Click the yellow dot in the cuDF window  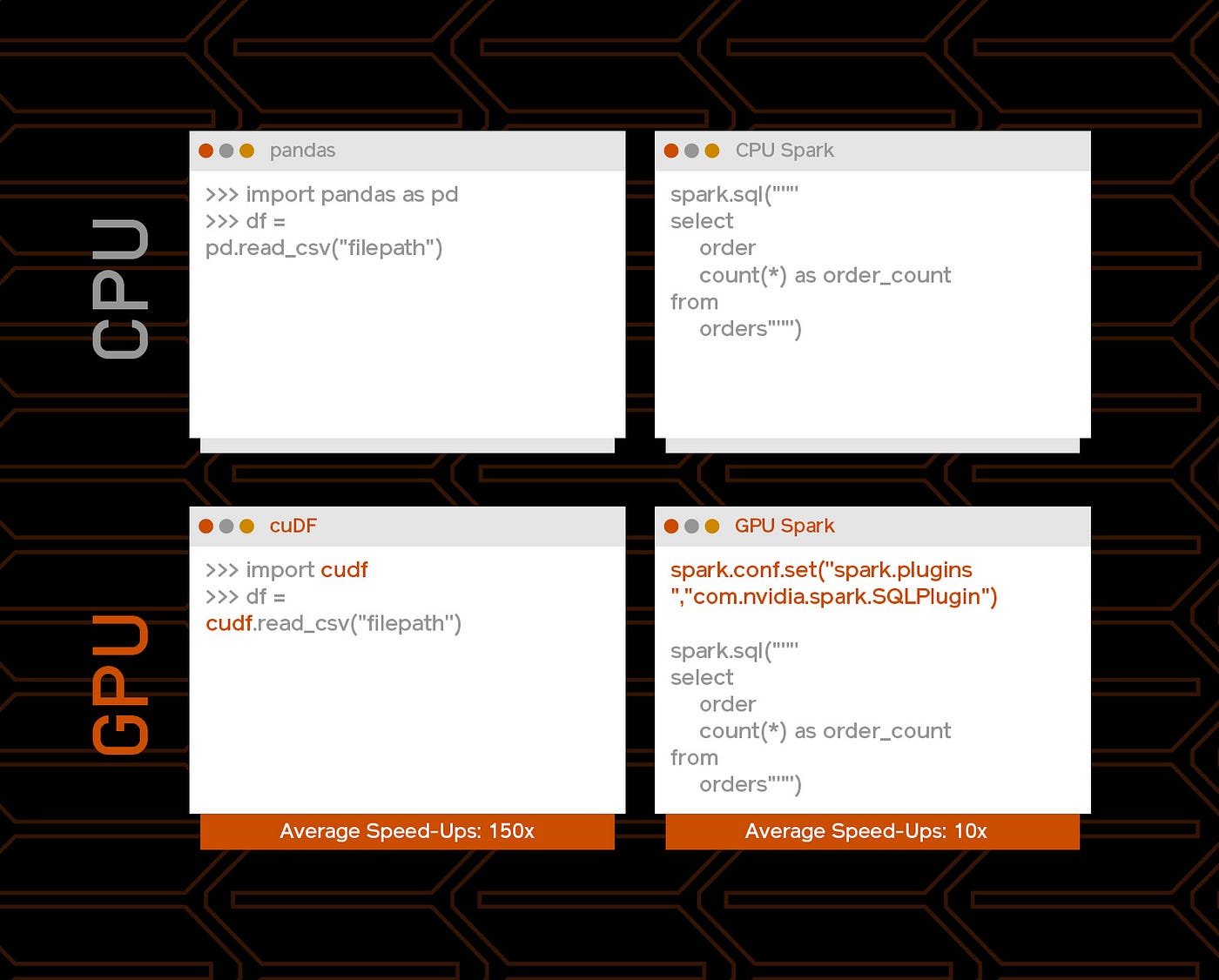click(246, 526)
